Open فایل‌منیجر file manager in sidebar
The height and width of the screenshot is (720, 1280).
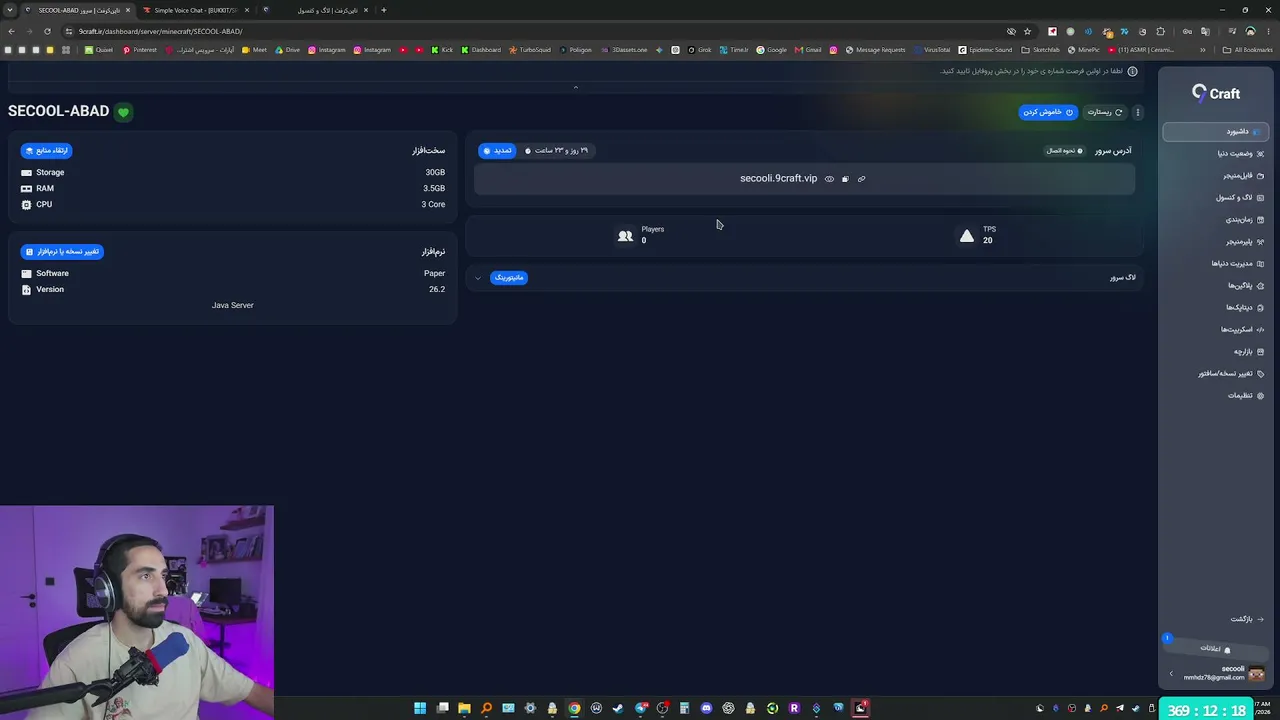click(x=1243, y=176)
